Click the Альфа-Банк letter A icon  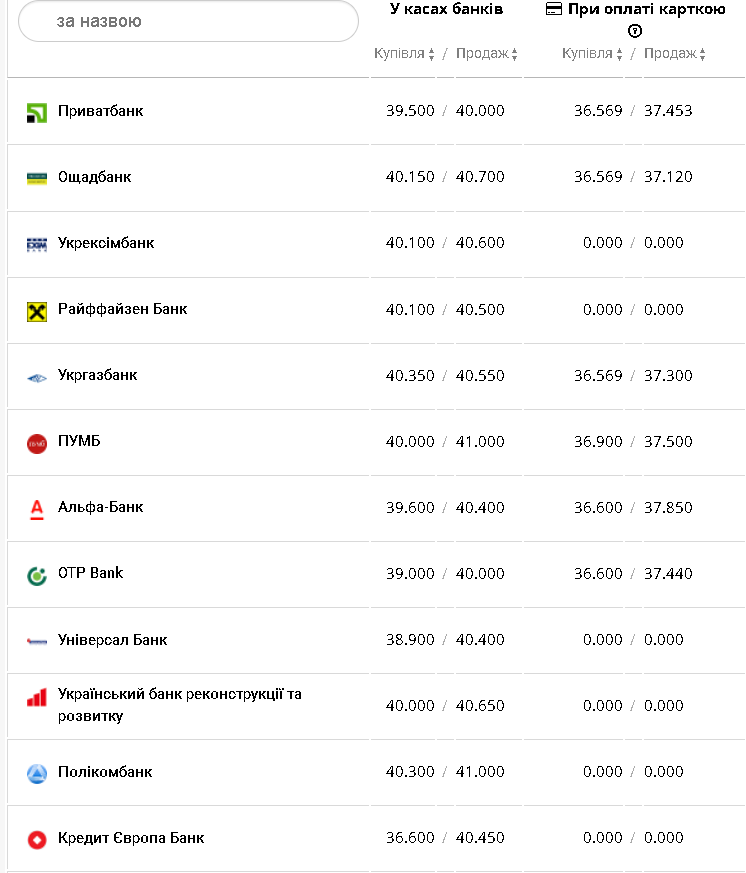(37, 509)
